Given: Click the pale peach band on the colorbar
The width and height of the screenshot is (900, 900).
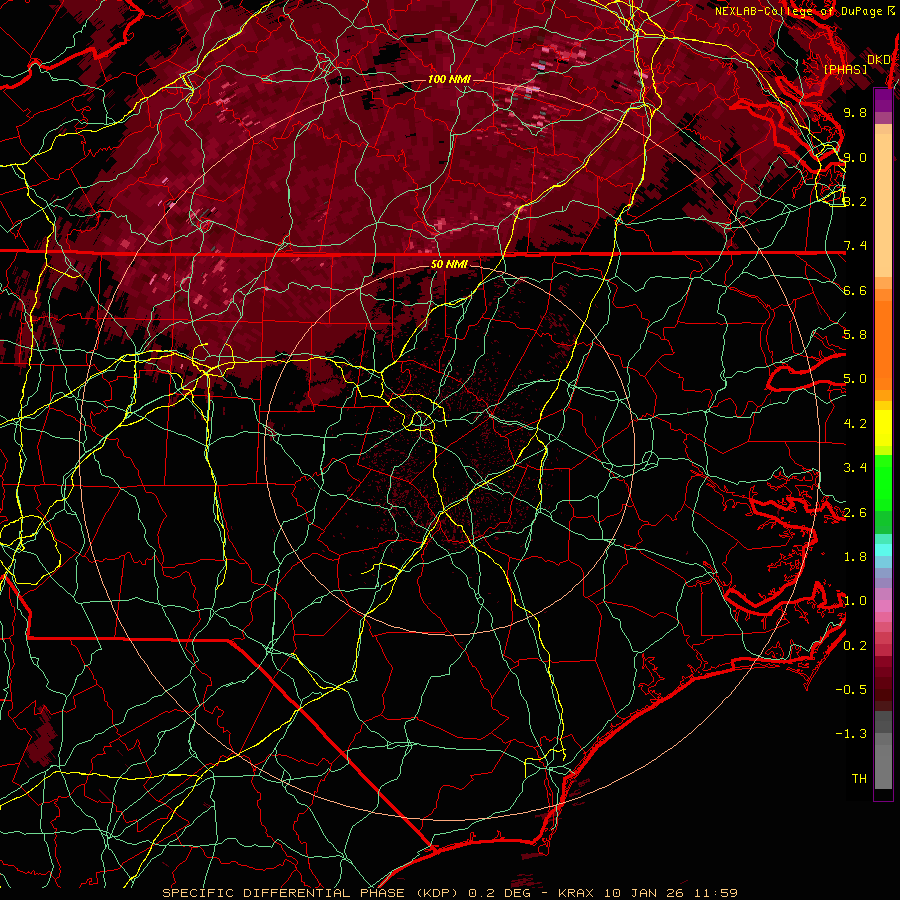Looking at the screenshot, I should [883, 207].
